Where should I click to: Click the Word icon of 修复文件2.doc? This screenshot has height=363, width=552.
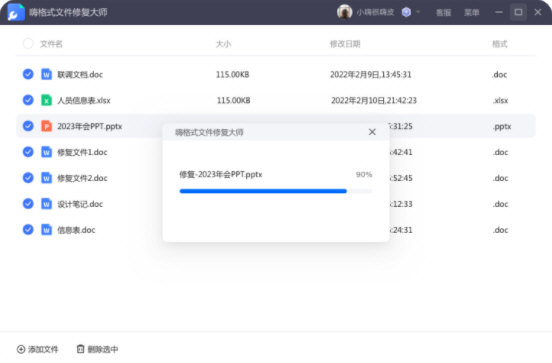point(46,178)
